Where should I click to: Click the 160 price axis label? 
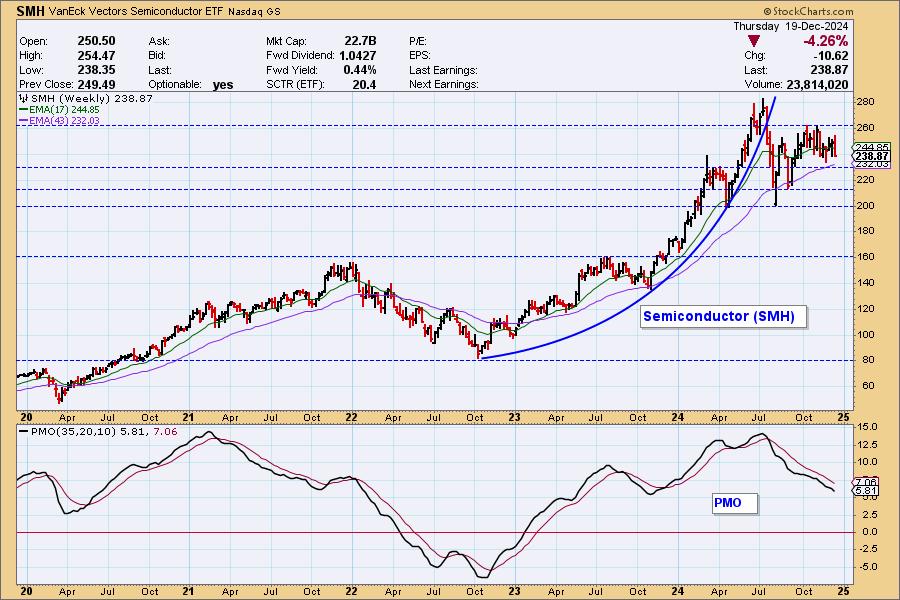(865, 257)
